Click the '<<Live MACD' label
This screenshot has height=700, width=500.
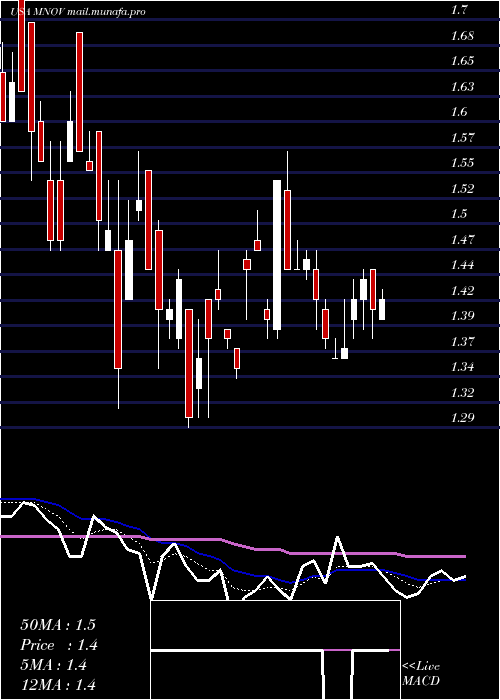[x=421, y=674]
